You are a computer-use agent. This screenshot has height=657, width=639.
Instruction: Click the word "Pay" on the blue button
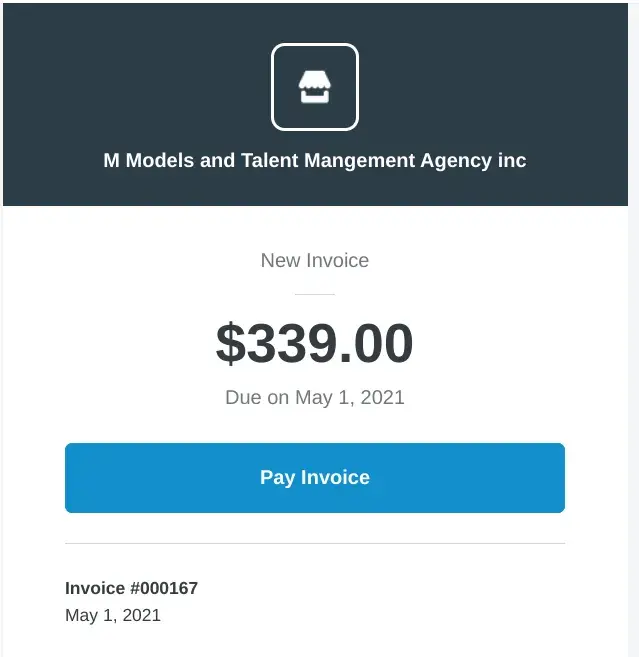(277, 477)
